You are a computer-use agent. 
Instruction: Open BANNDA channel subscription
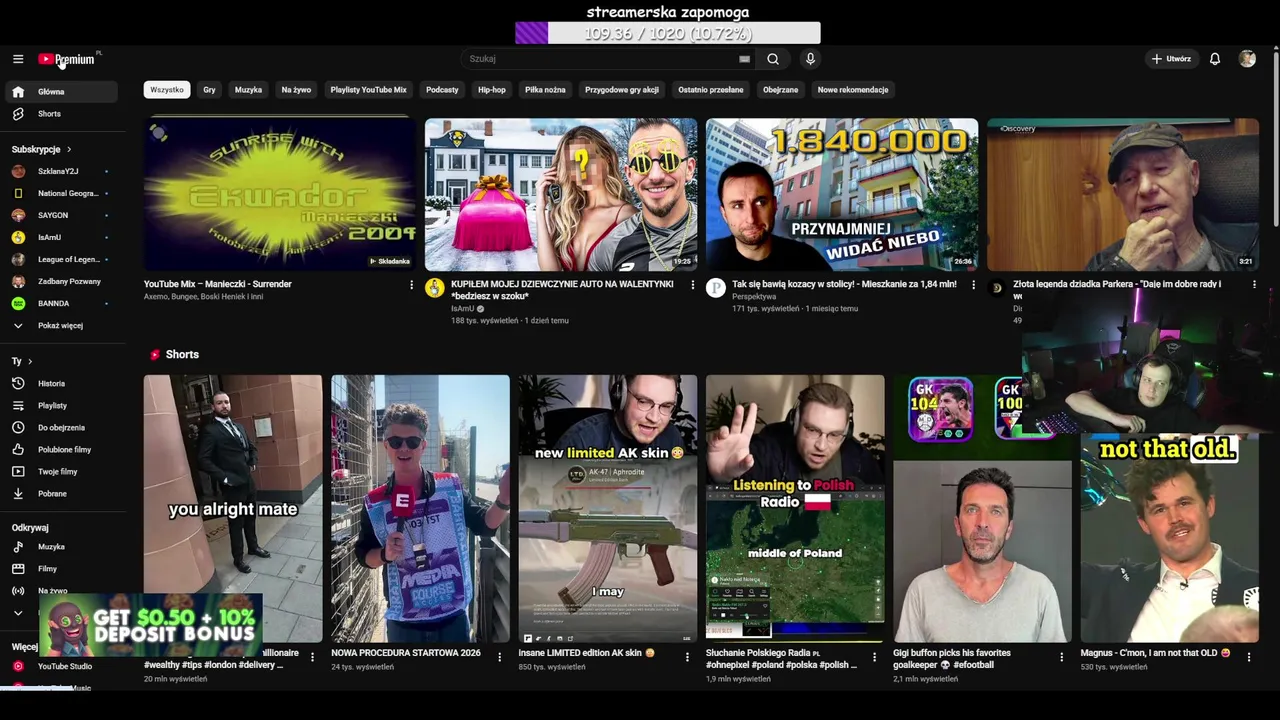(60, 304)
